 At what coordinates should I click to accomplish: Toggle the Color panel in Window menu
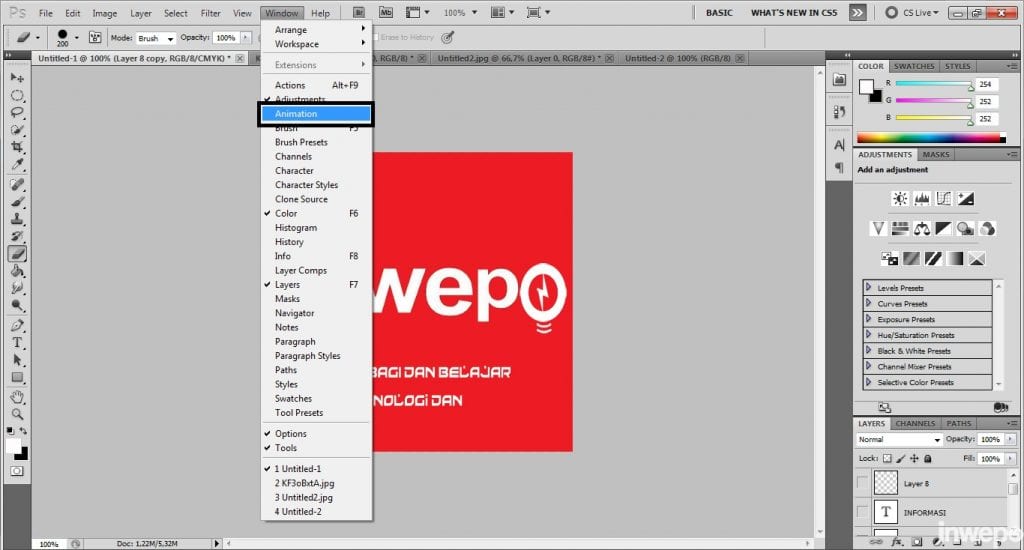coord(317,214)
